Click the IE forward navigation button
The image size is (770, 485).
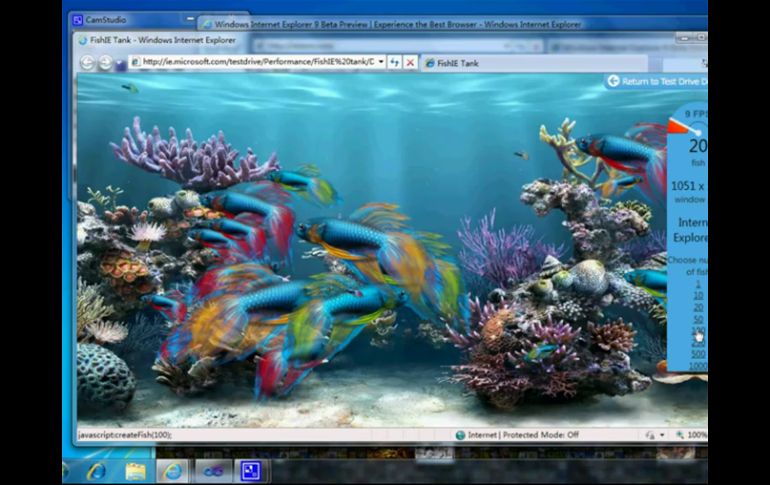coord(105,62)
